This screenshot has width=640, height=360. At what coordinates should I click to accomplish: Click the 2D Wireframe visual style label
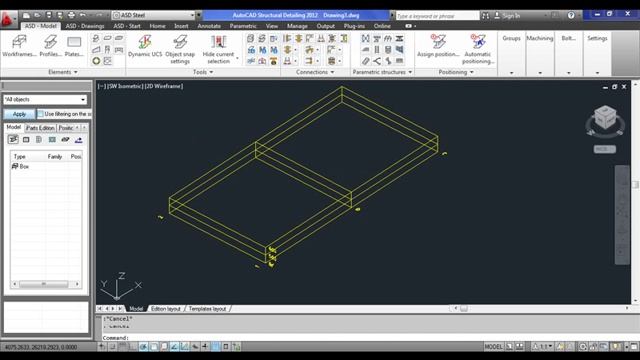point(163,86)
